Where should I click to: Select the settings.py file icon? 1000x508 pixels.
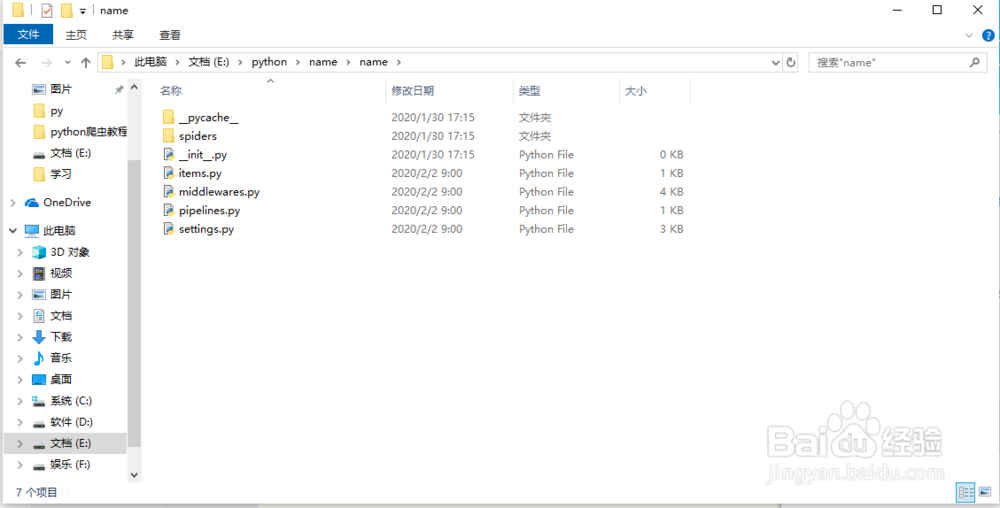[x=168, y=228]
